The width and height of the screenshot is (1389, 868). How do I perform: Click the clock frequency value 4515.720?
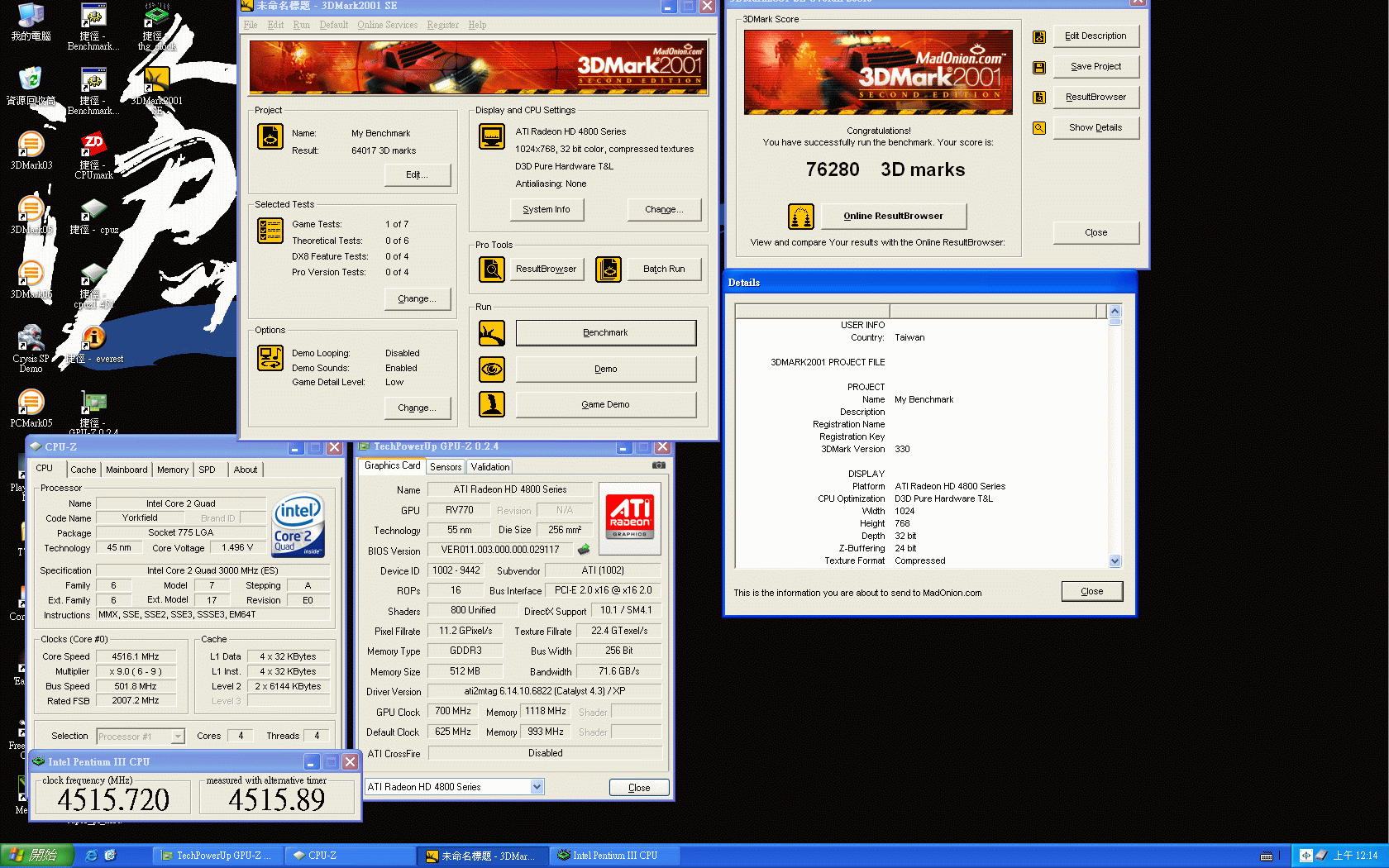[113, 799]
